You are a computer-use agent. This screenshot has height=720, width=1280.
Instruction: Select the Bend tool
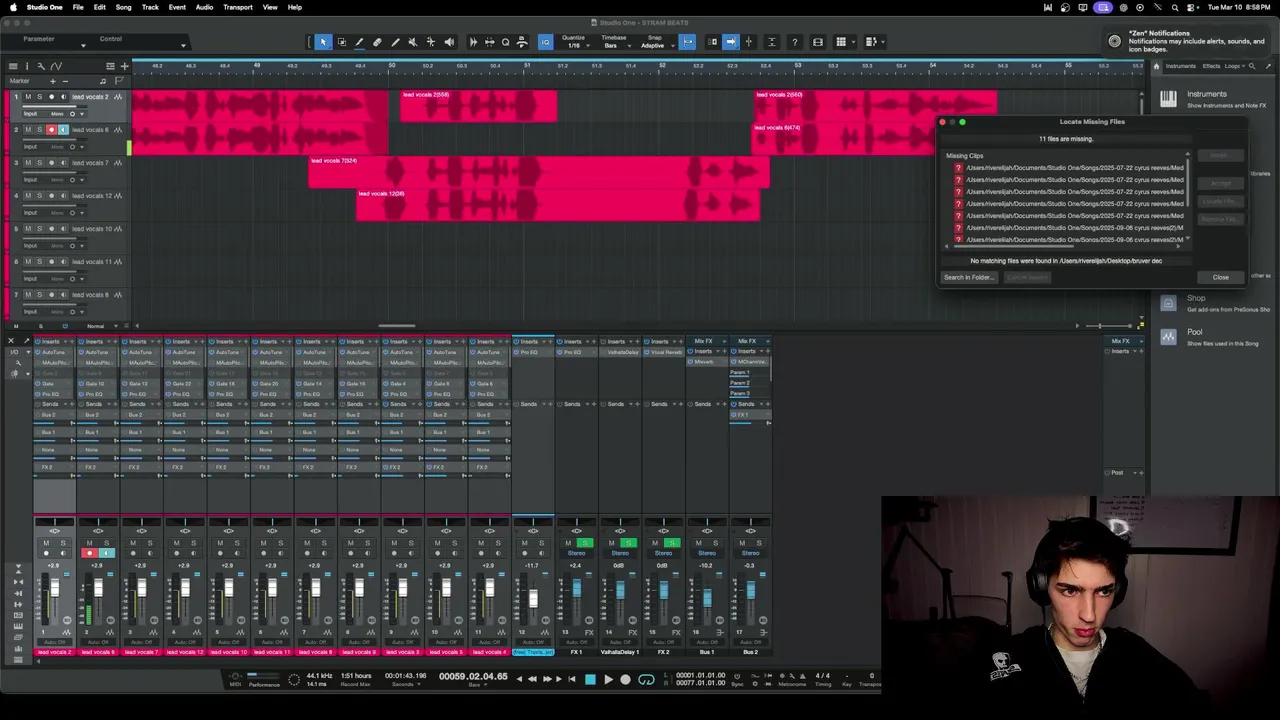[431, 42]
